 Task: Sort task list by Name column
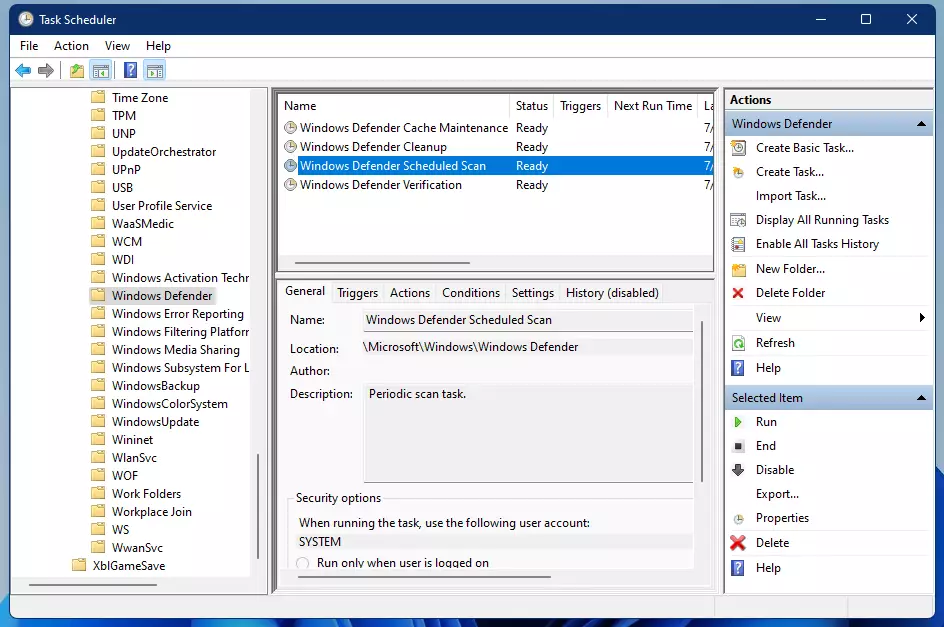pos(394,106)
